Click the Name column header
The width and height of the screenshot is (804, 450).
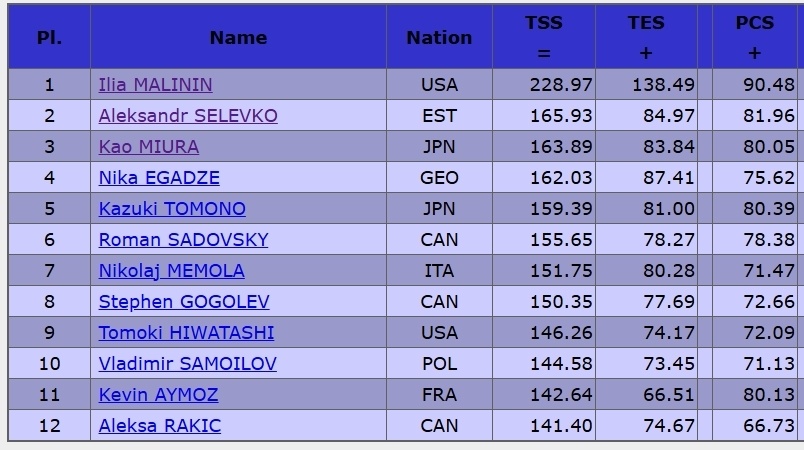pos(238,38)
